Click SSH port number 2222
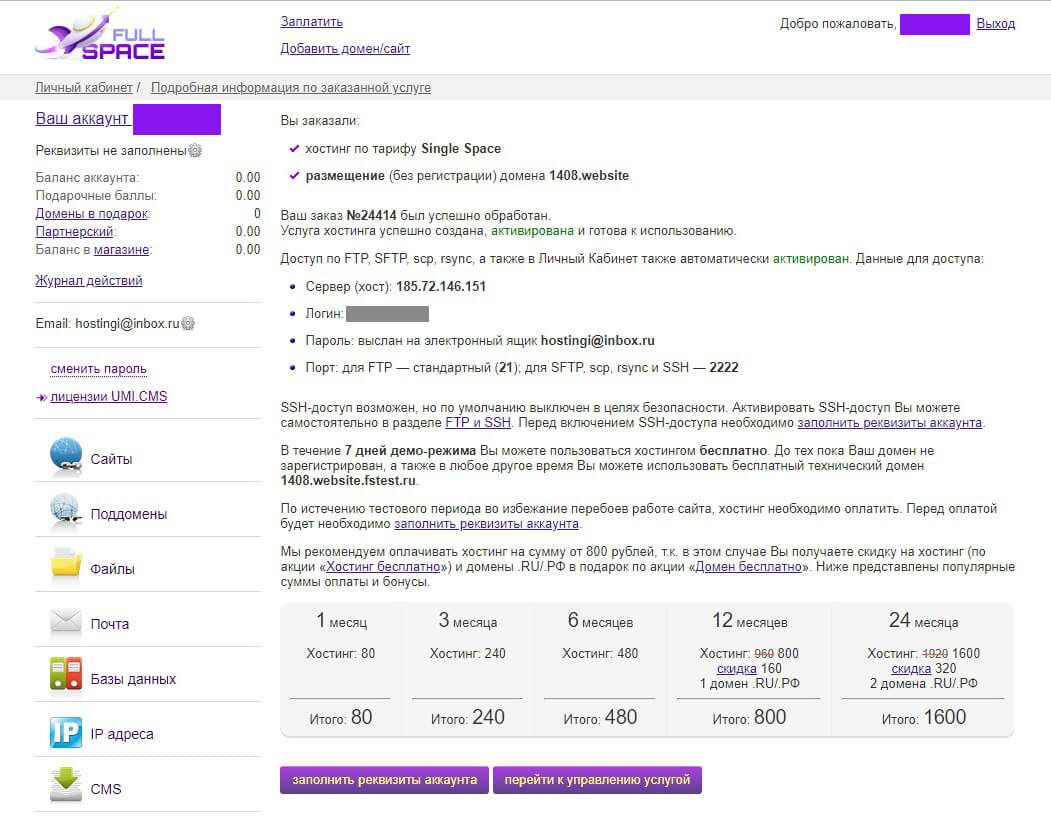Viewport: 1051px width, 818px height. pyautogui.click(x=724, y=367)
